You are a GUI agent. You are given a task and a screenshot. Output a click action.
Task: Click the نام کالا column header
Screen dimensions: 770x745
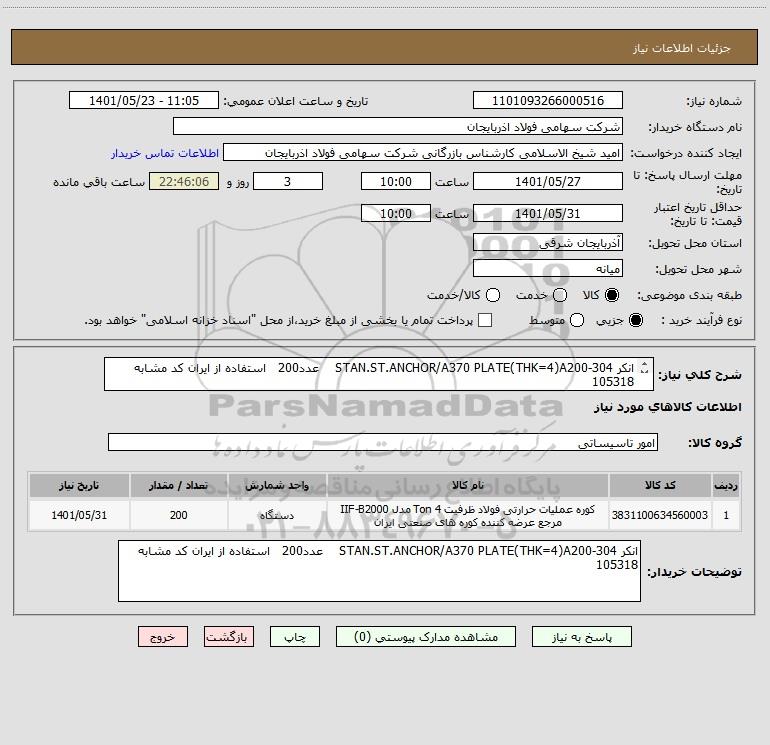468,485
